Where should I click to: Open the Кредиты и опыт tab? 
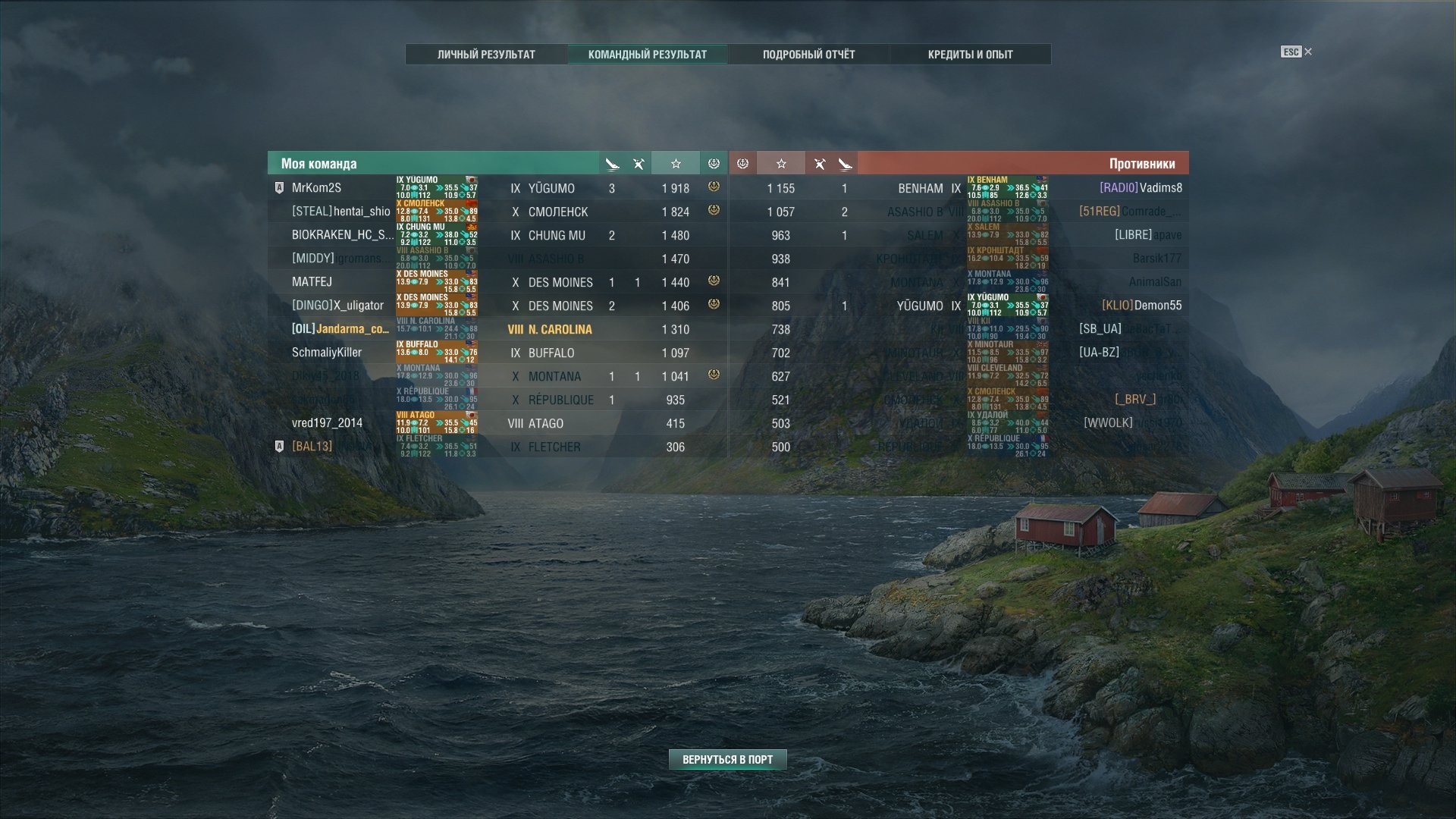point(970,55)
